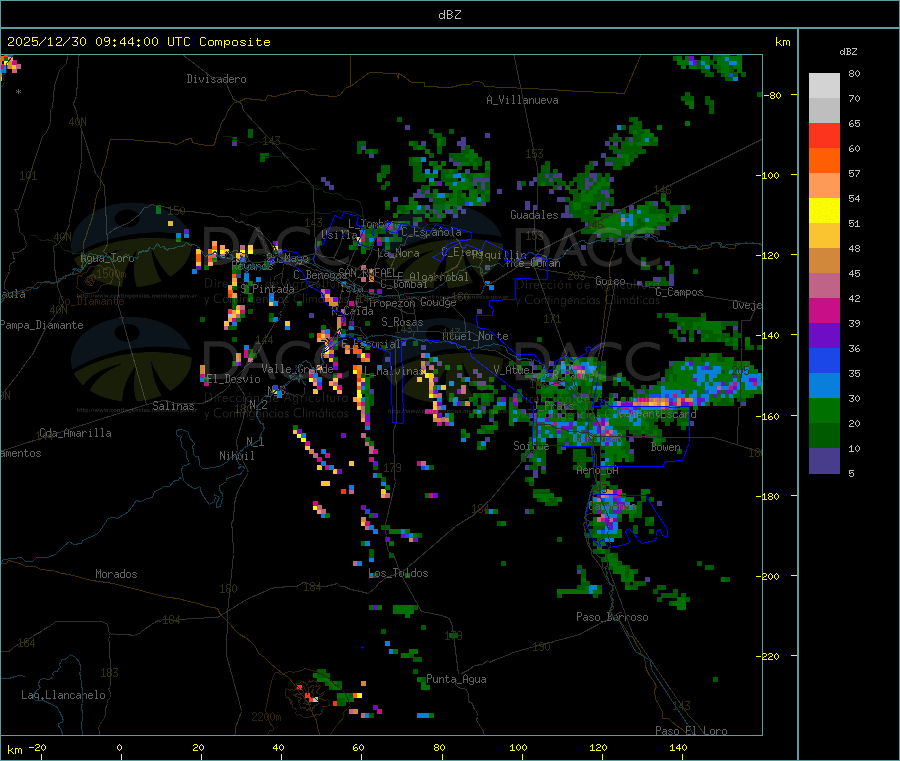Click the Agua_Toro location label

coord(107,258)
